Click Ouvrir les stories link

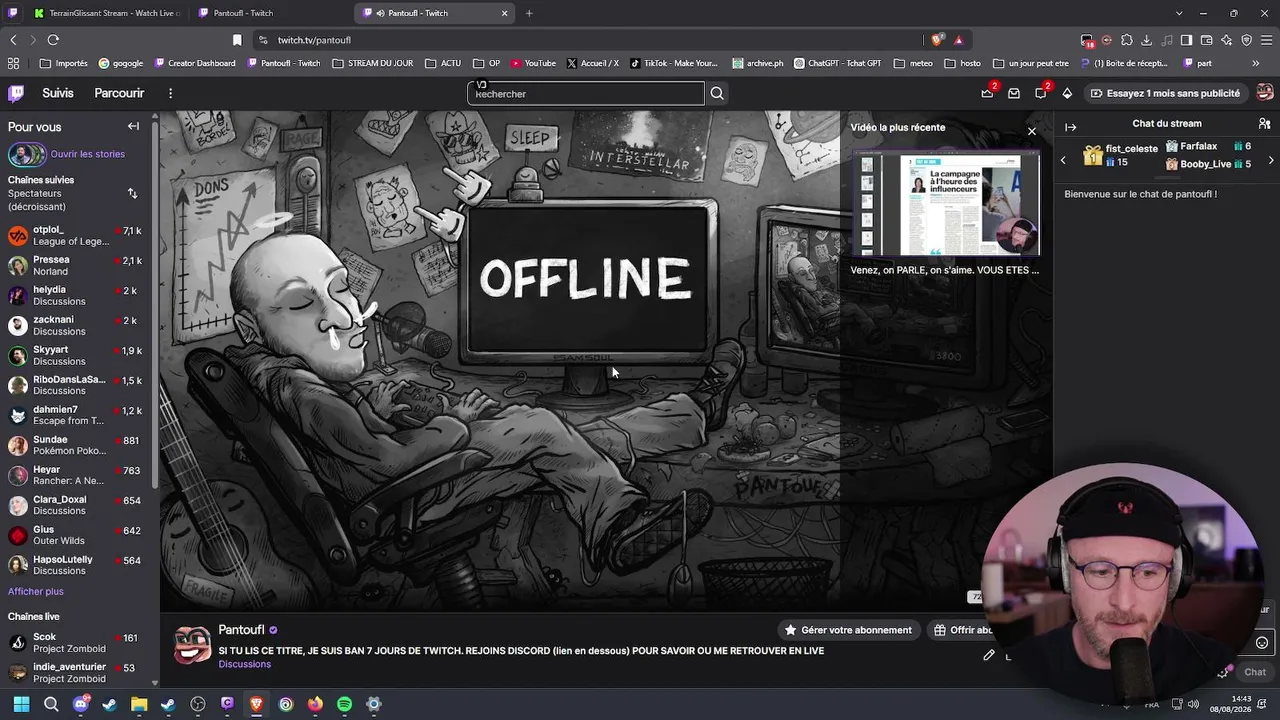tap(88, 154)
